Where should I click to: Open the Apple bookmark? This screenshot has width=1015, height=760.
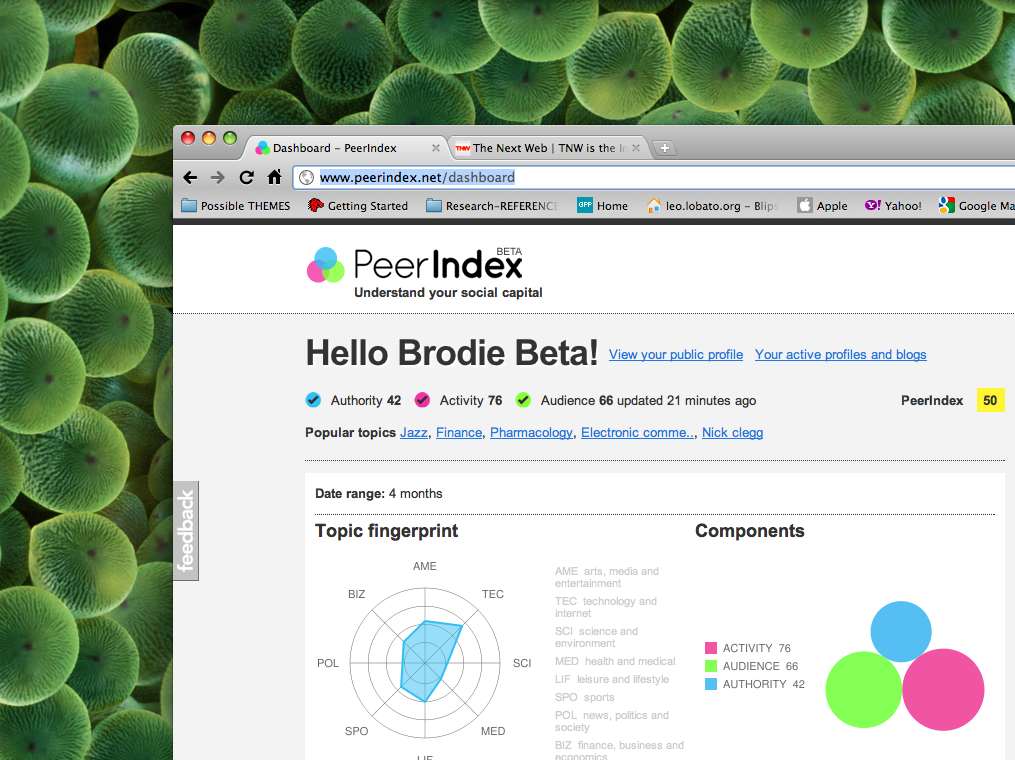point(823,206)
